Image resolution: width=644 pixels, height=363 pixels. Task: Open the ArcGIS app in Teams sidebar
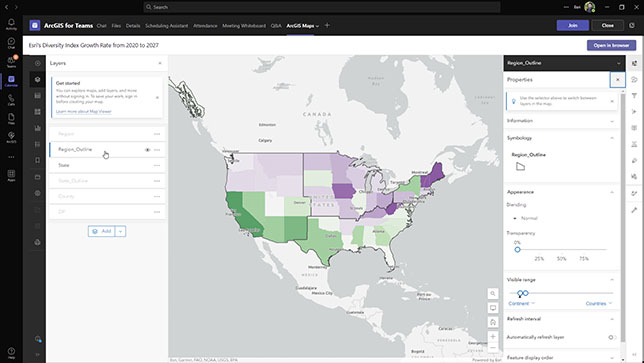click(x=11, y=138)
